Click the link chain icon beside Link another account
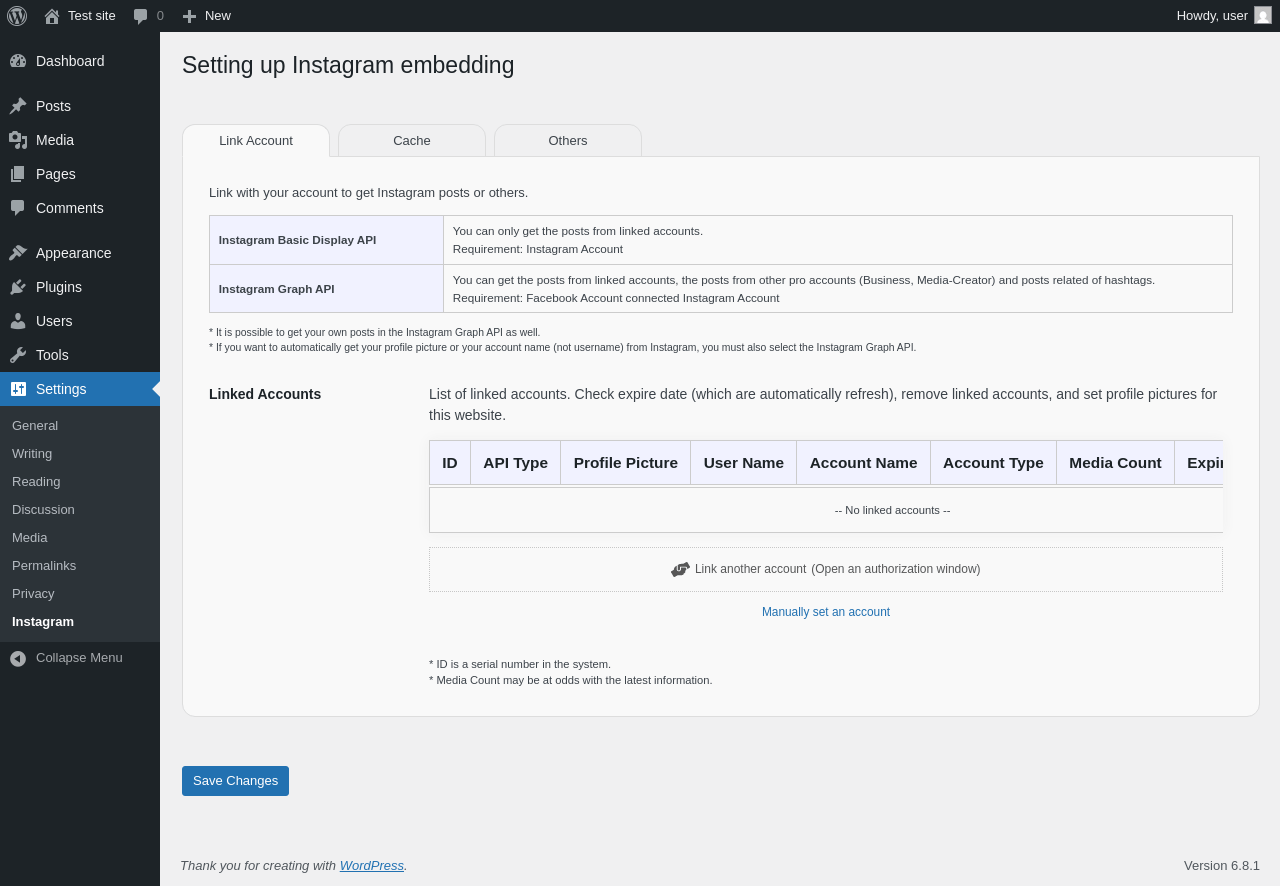 (680, 569)
